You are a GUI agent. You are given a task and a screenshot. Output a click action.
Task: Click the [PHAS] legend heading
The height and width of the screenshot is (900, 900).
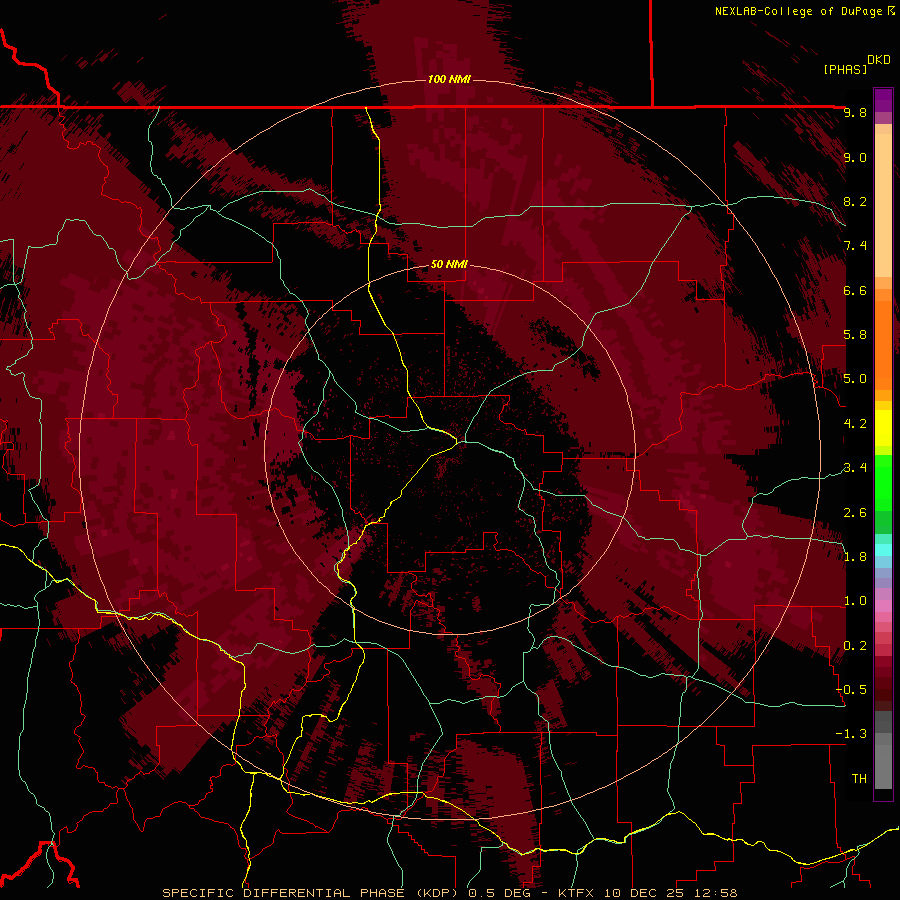click(x=845, y=70)
